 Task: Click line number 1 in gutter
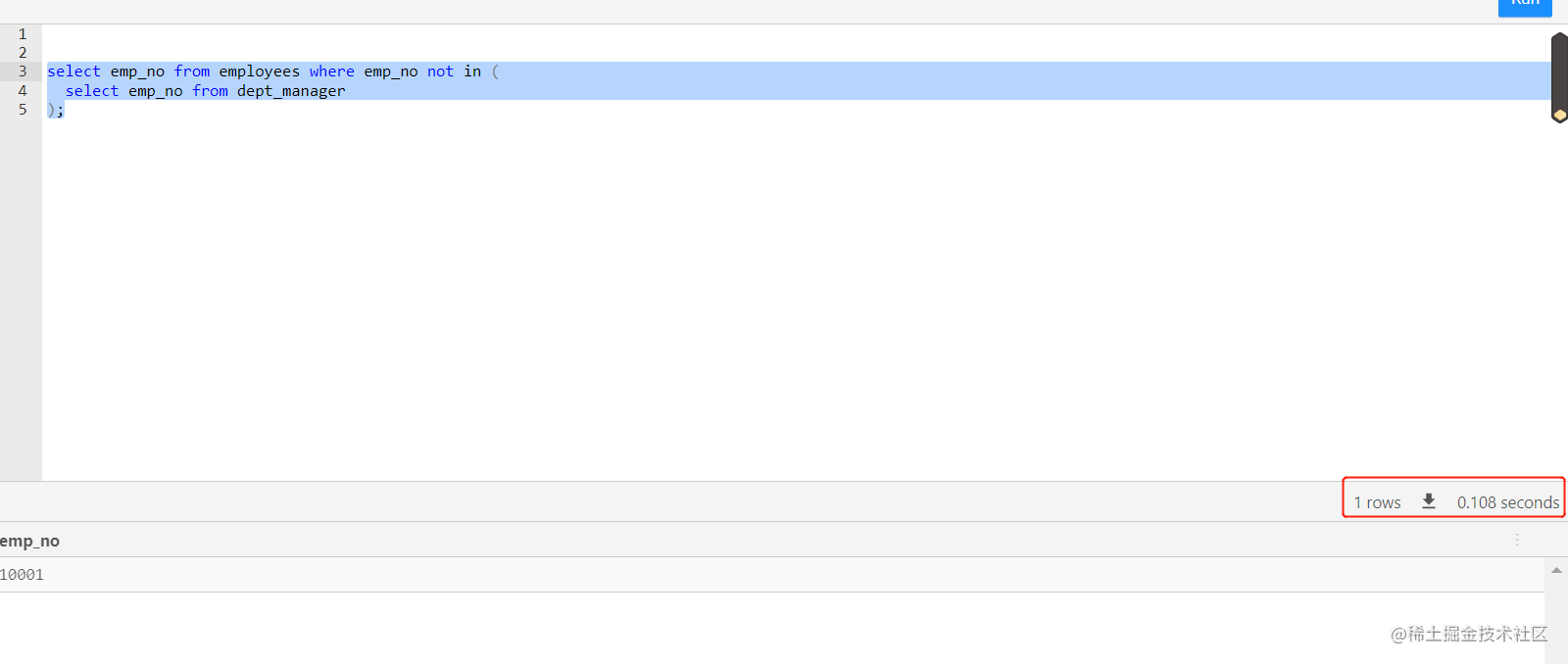[23, 34]
